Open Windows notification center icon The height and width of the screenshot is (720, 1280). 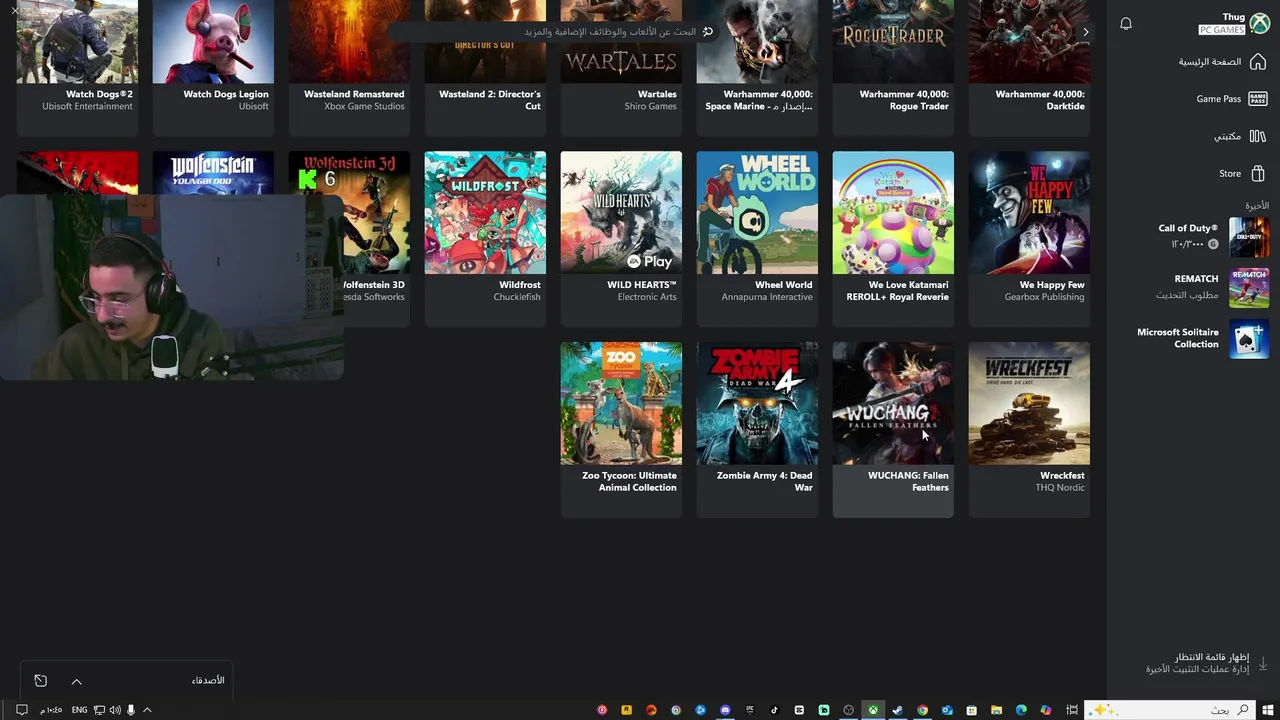point(21,710)
